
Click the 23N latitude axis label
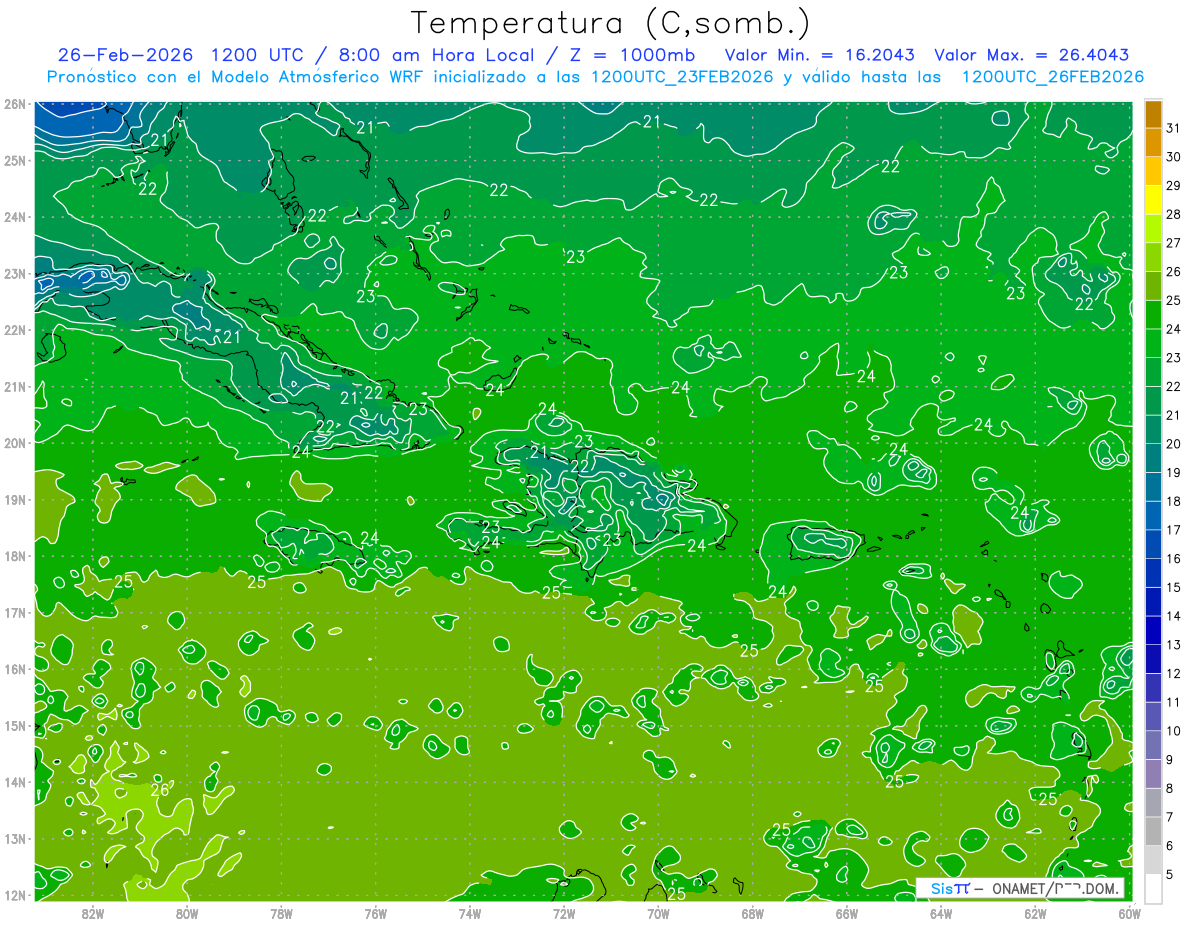[14, 273]
